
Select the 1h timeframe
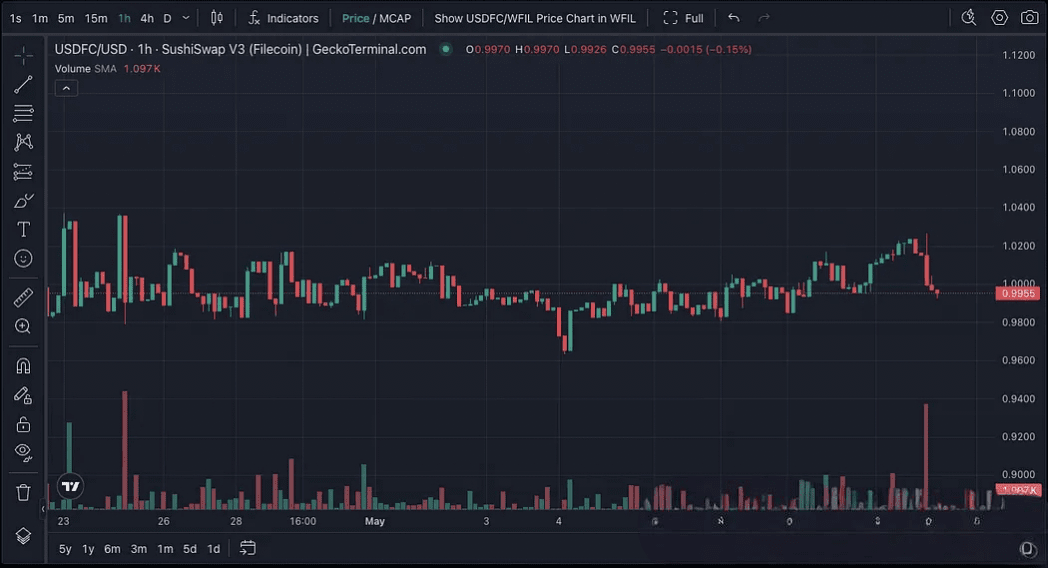tap(124, 19)
